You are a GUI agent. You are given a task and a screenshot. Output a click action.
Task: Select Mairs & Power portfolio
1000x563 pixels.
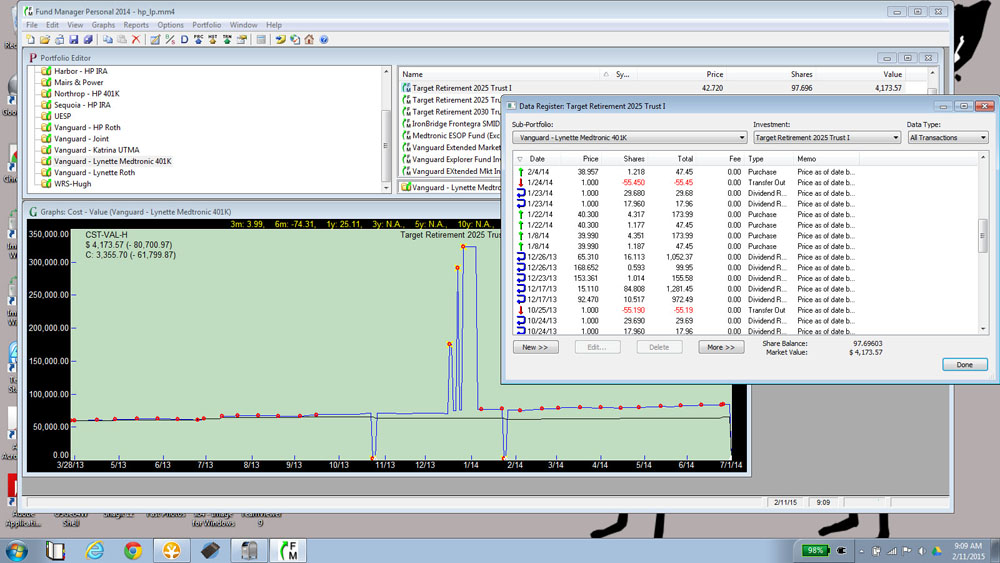pos(78,82)
